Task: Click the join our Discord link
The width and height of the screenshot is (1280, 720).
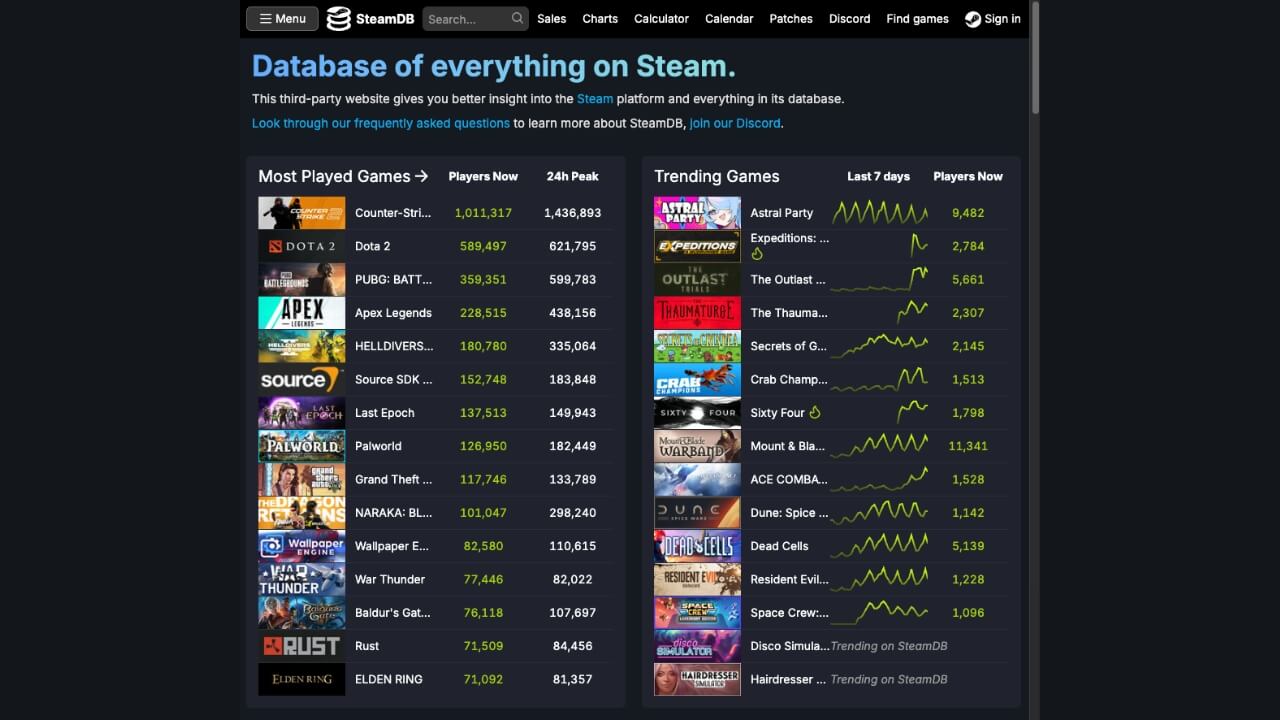Action: pos(735,123)
